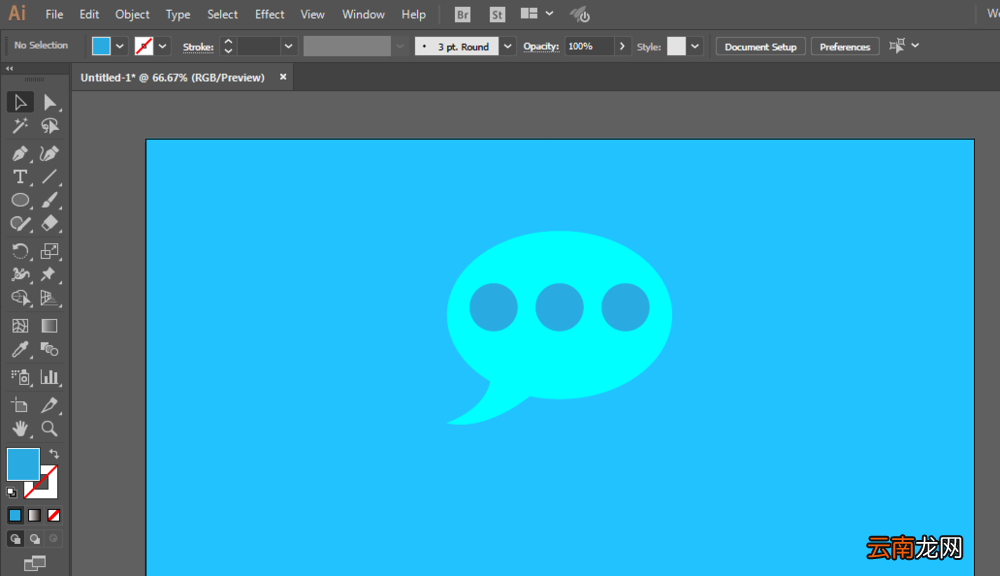This screenshot has height=576, width=1000.
Task: Select the Eraser tool
Action: click(49, 224)
